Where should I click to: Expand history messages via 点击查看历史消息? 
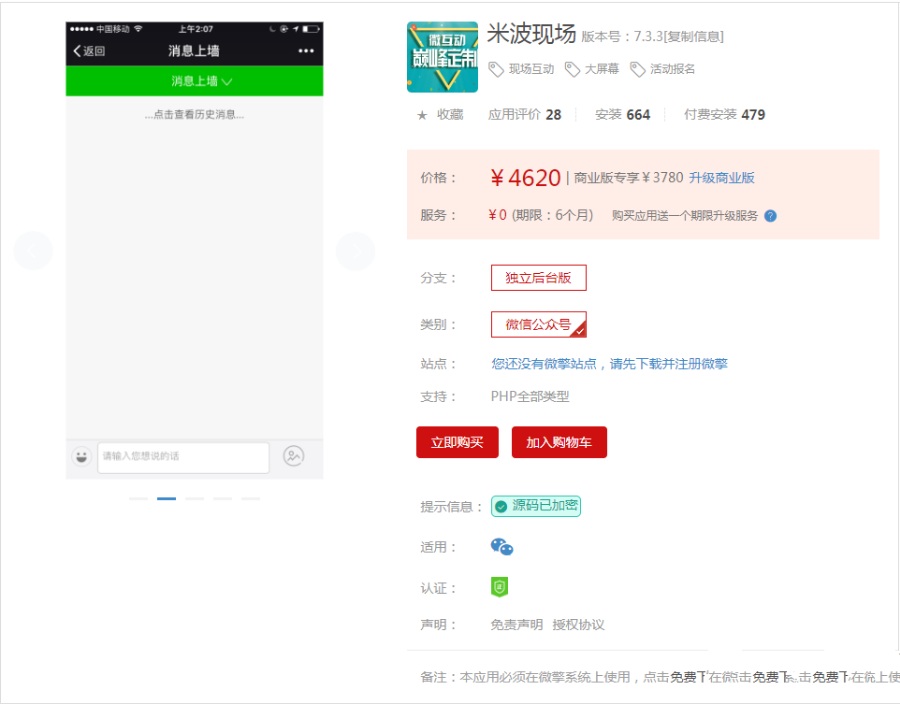pos(193,113)
